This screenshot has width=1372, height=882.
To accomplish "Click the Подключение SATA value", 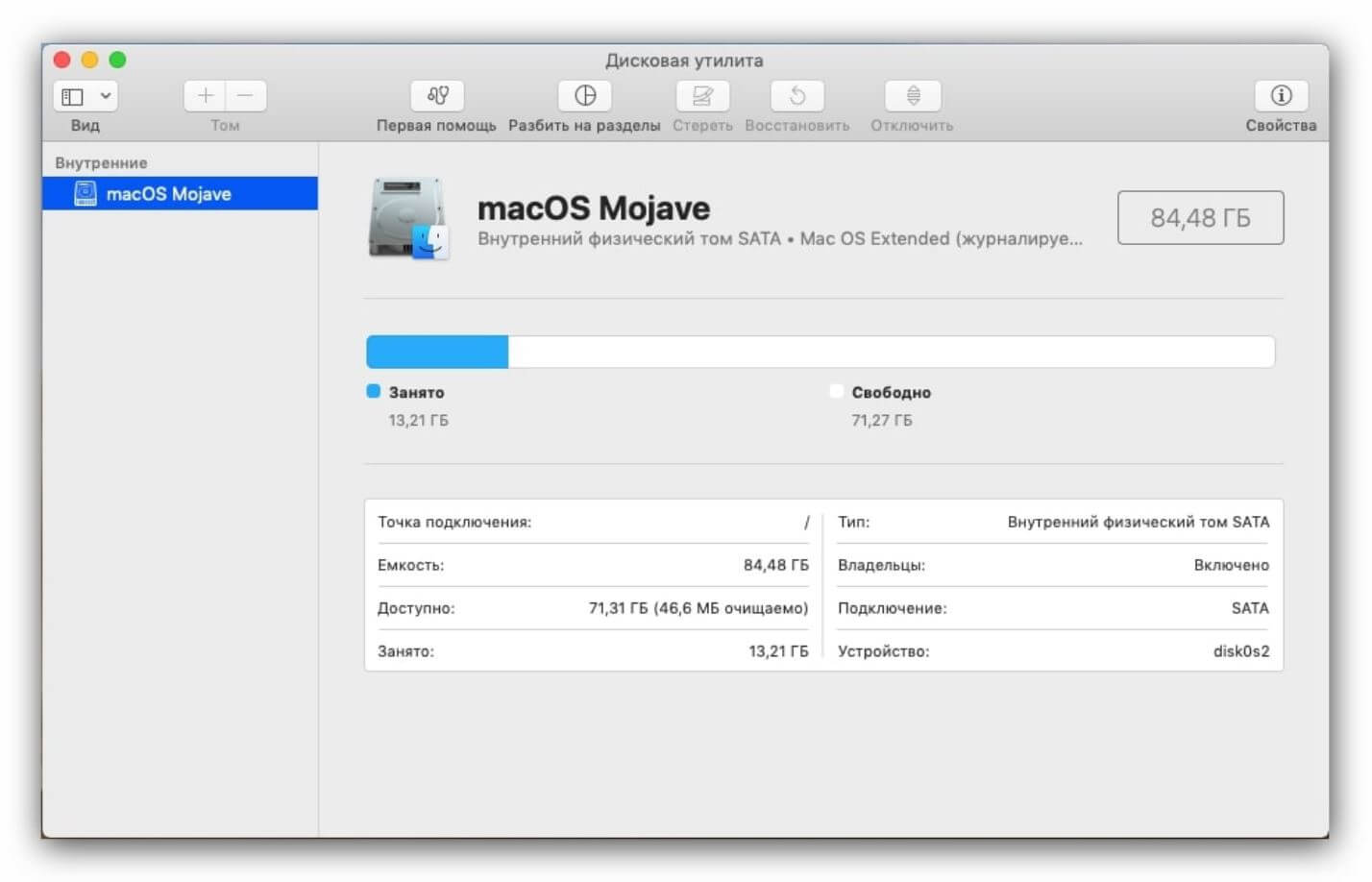I will tap(1250, 608).
